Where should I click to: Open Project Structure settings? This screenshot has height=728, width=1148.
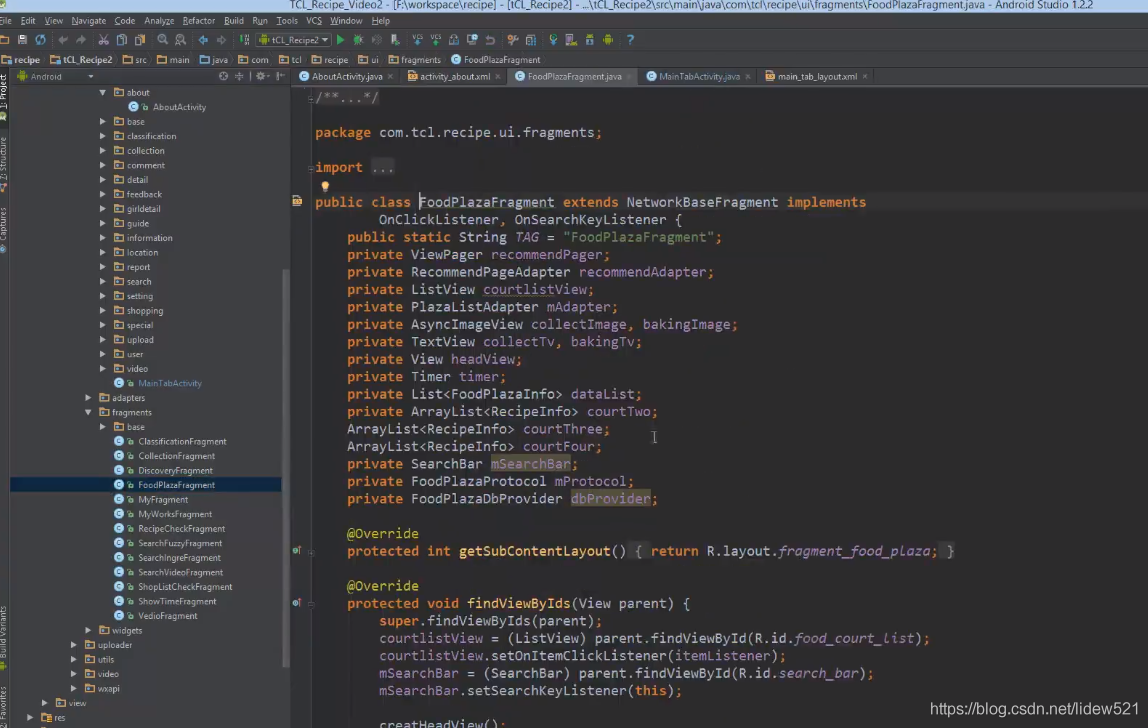[x=532, y=39]
